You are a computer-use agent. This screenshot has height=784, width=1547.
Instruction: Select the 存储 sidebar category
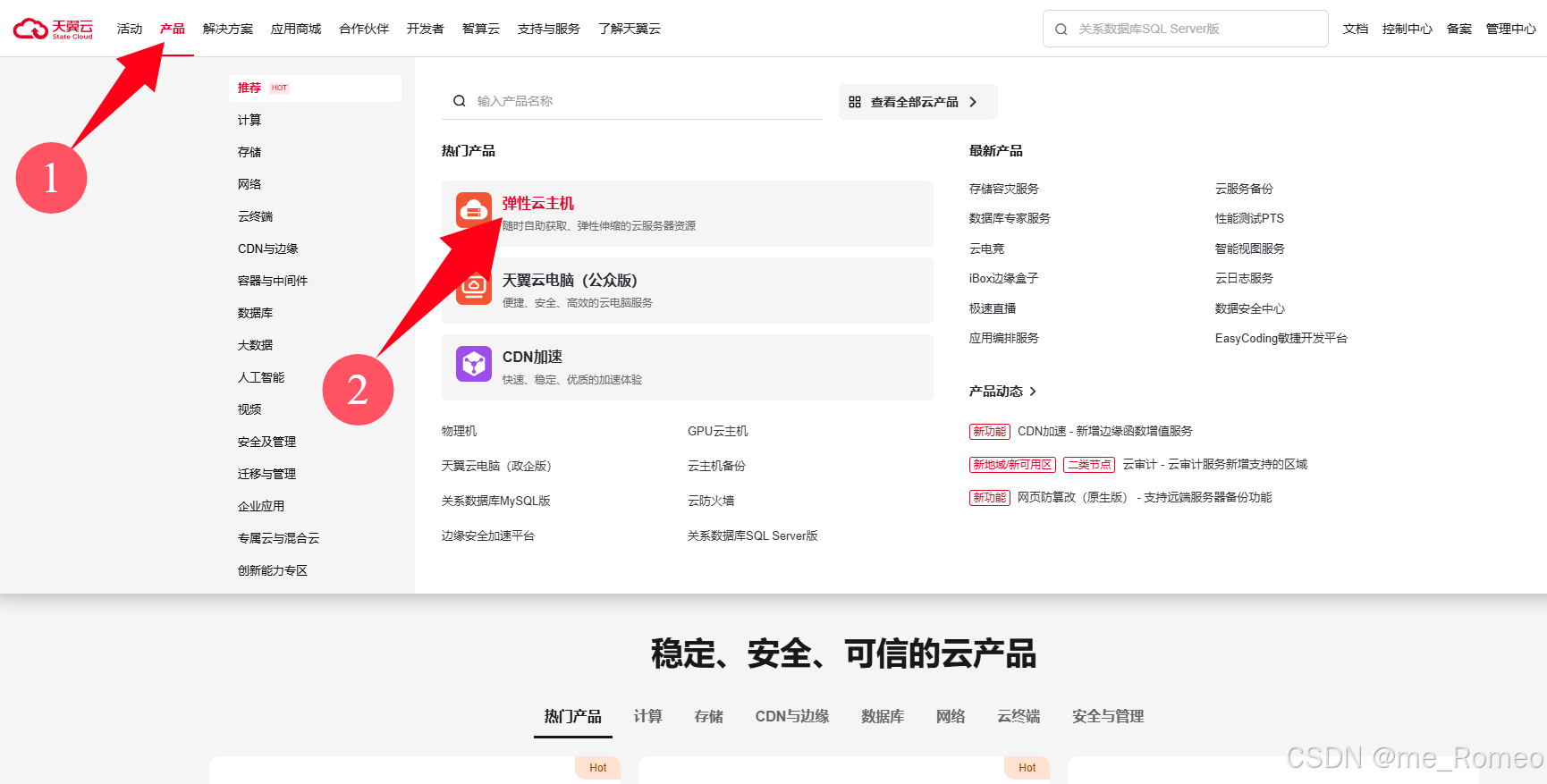[249, 152]
